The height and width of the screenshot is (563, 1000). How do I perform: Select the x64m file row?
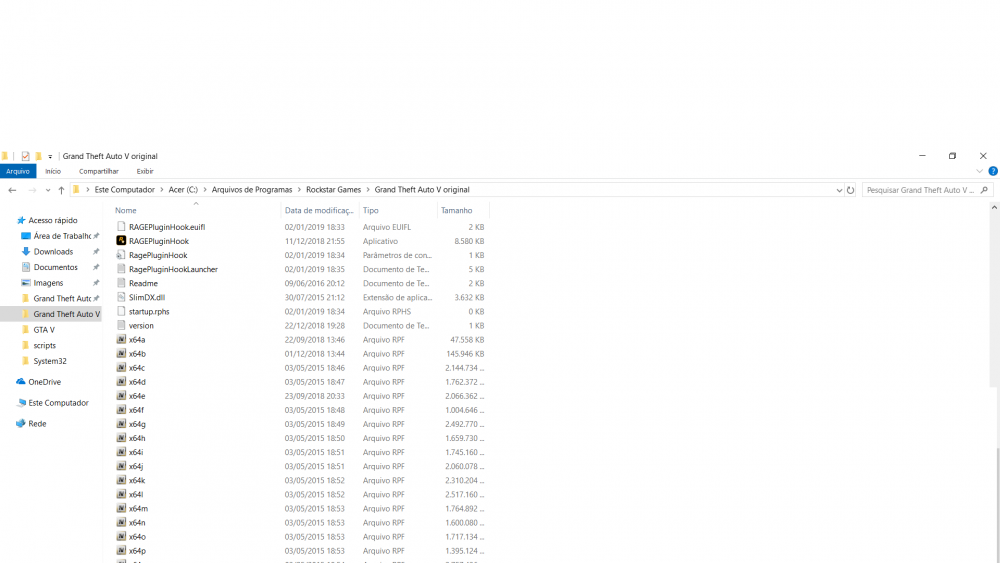pyautogui.click(x=300, y=508)
